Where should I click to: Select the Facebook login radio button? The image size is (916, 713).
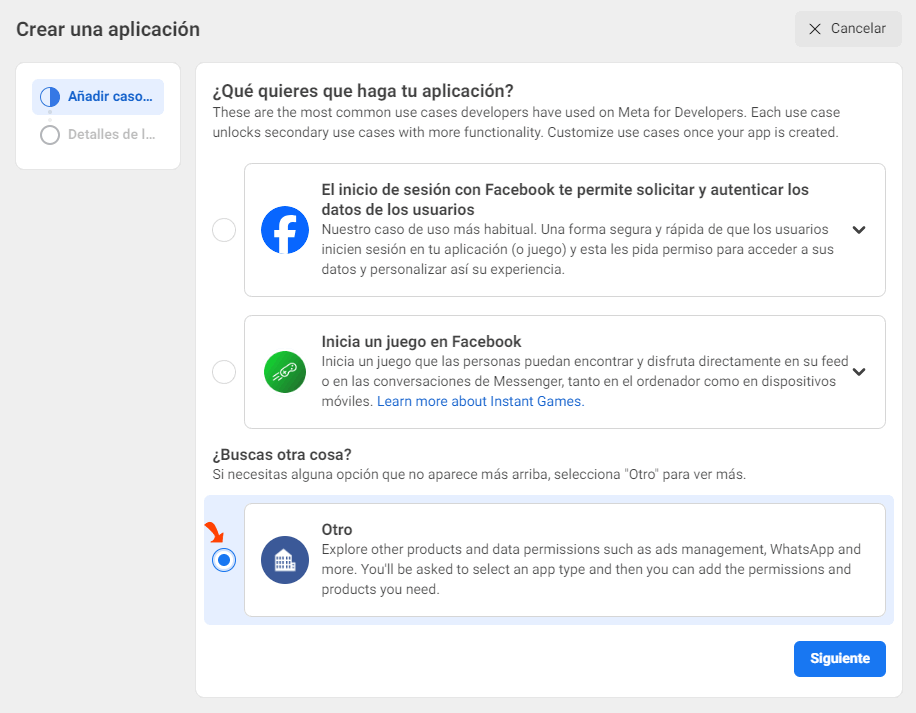pyautogui.click(x=224, y=230)
